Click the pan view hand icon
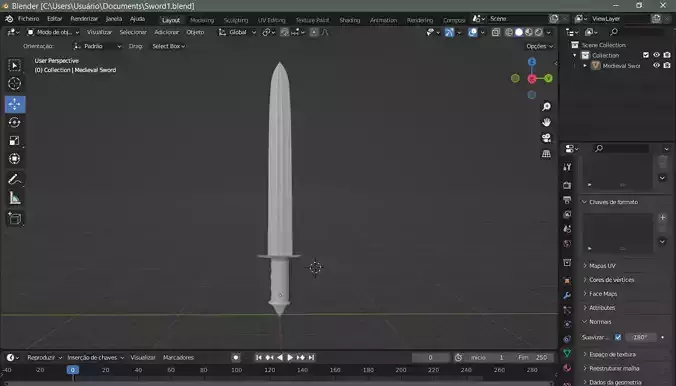This screenshot has height=386, width=676. (546, 122)
